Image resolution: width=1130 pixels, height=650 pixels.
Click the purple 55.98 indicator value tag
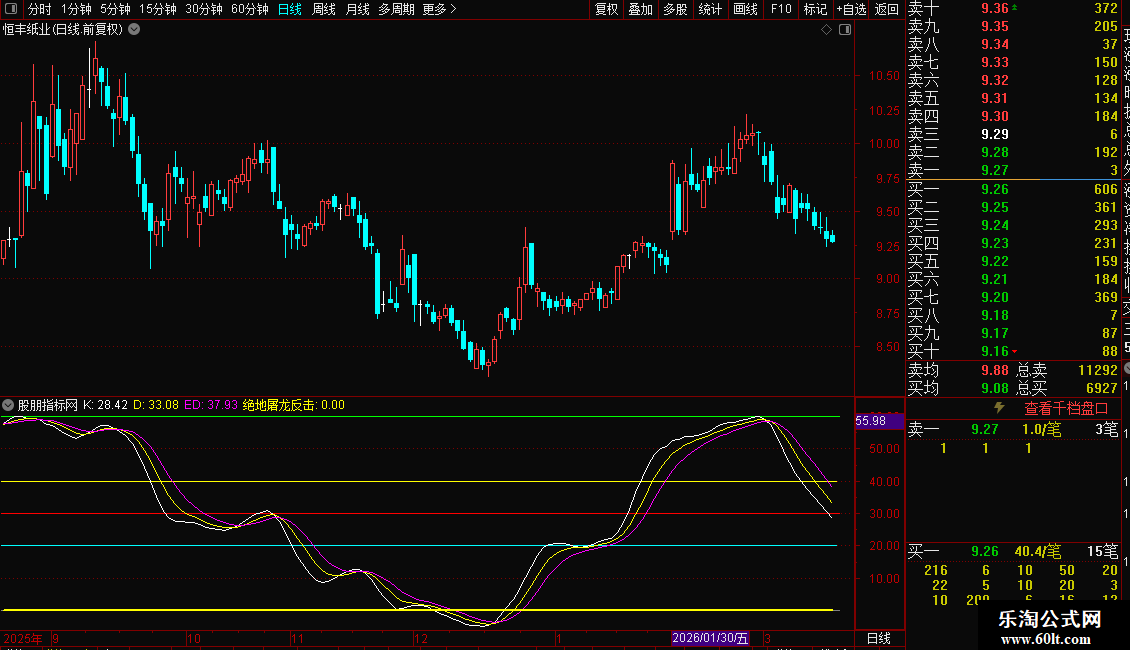tap(871, 421)
